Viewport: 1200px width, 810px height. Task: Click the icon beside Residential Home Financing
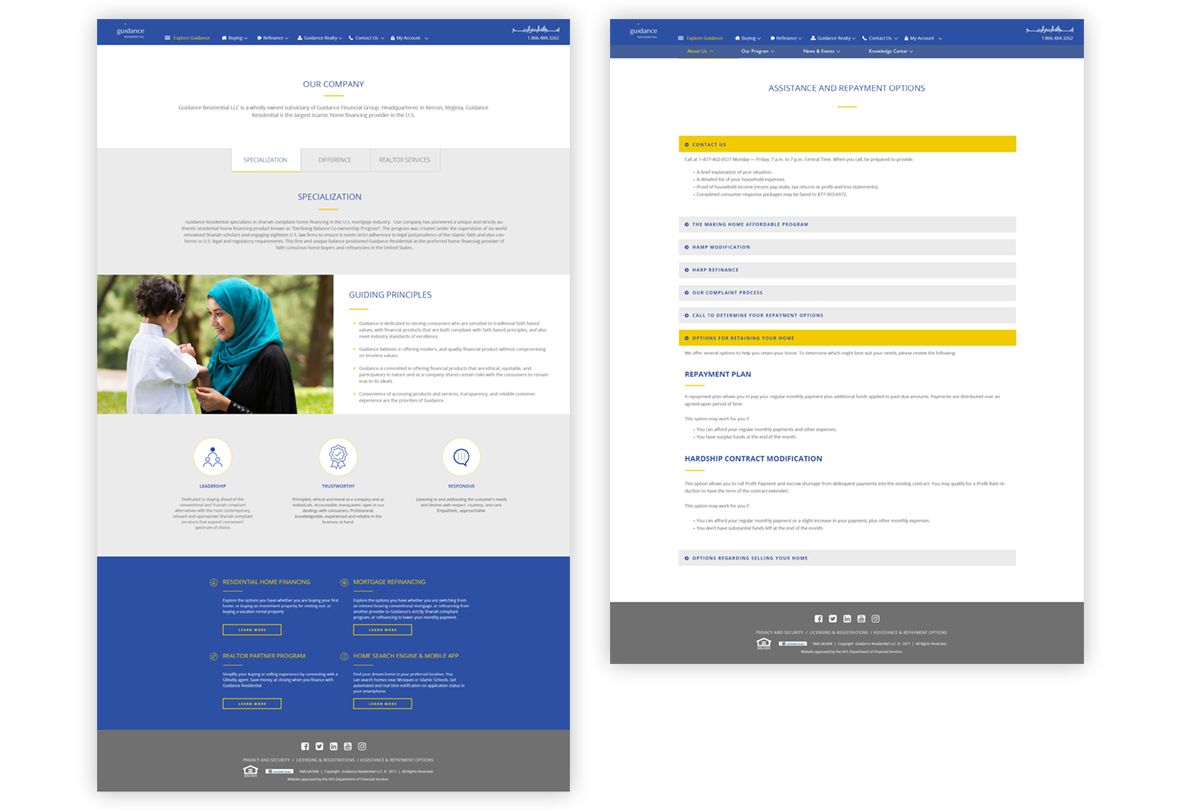click(x=213, y=582)
